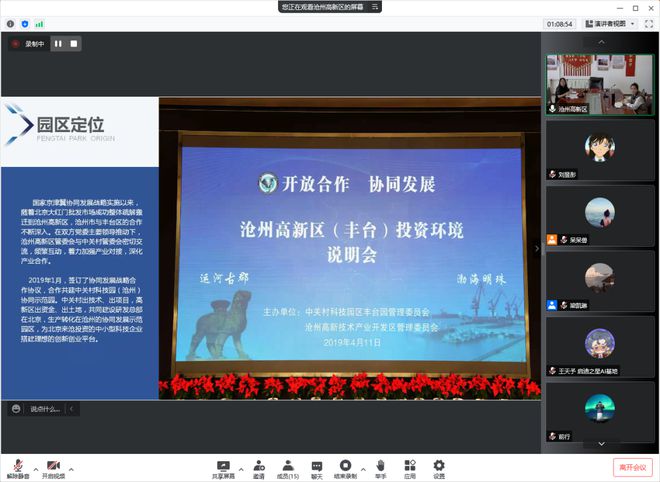This screenshot has width=660, height=482.
Task: Enter fullscreen mode with corner brackets icon
Action: click(649, 24)
